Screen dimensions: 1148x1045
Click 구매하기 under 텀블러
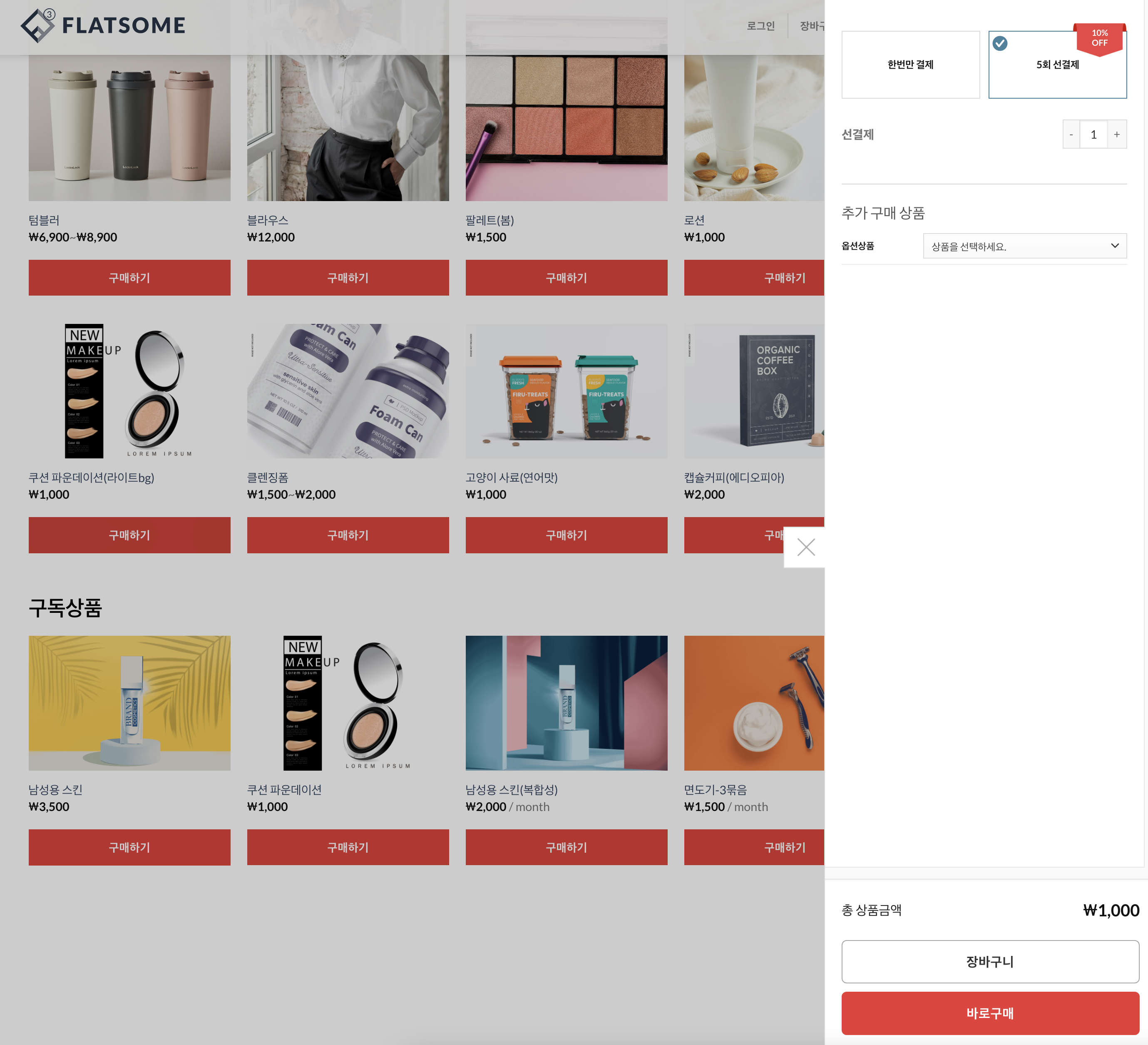pos(129,278)
